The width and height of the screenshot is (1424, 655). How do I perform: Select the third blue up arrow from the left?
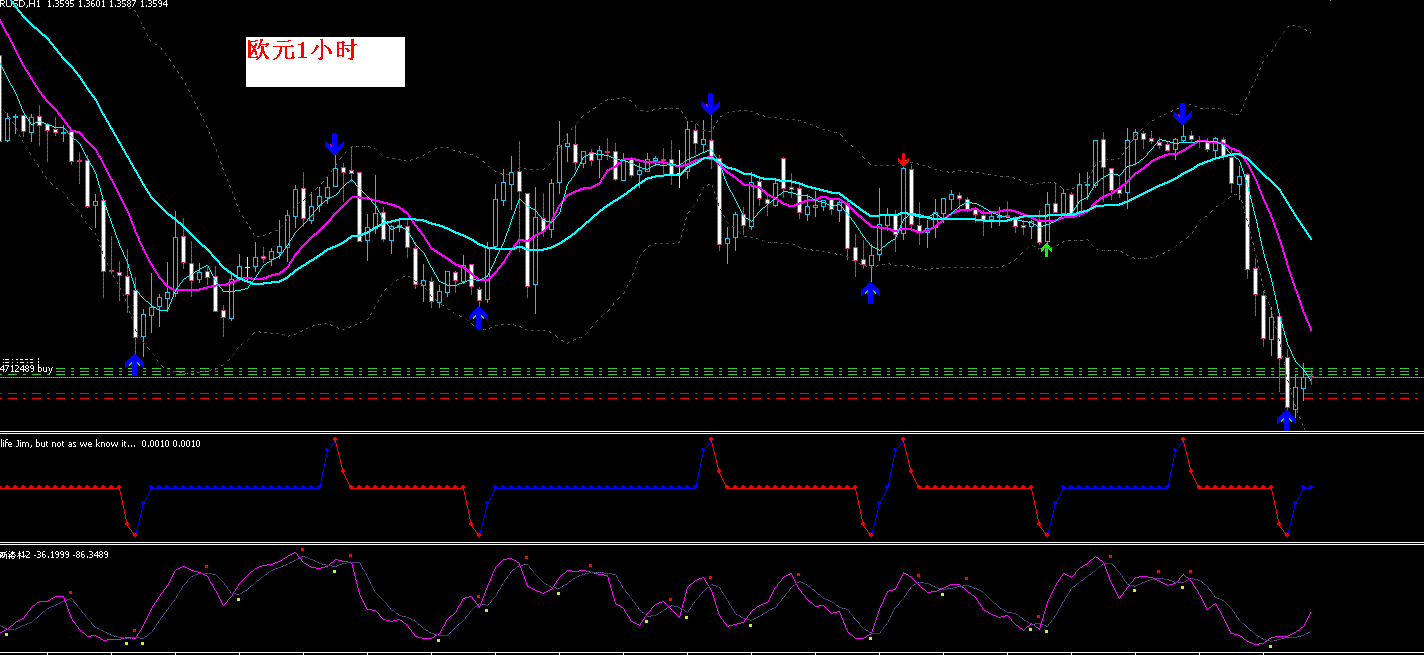pyautogui.click(x=870, y=292)
